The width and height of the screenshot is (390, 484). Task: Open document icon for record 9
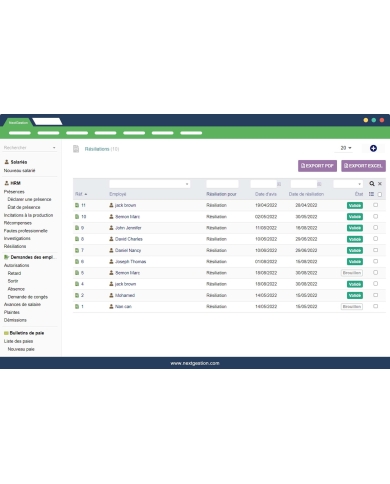(x=77, y=228)
